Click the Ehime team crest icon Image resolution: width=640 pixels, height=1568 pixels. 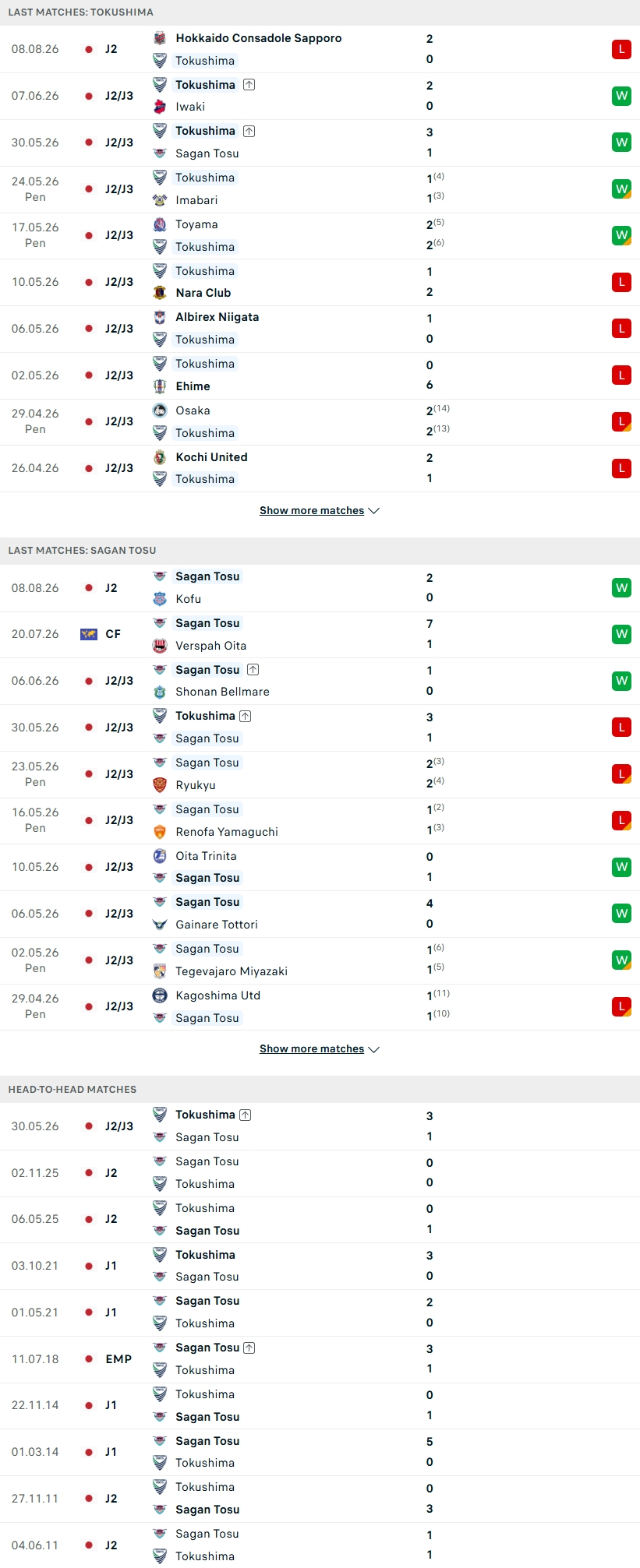pos(160,386)
